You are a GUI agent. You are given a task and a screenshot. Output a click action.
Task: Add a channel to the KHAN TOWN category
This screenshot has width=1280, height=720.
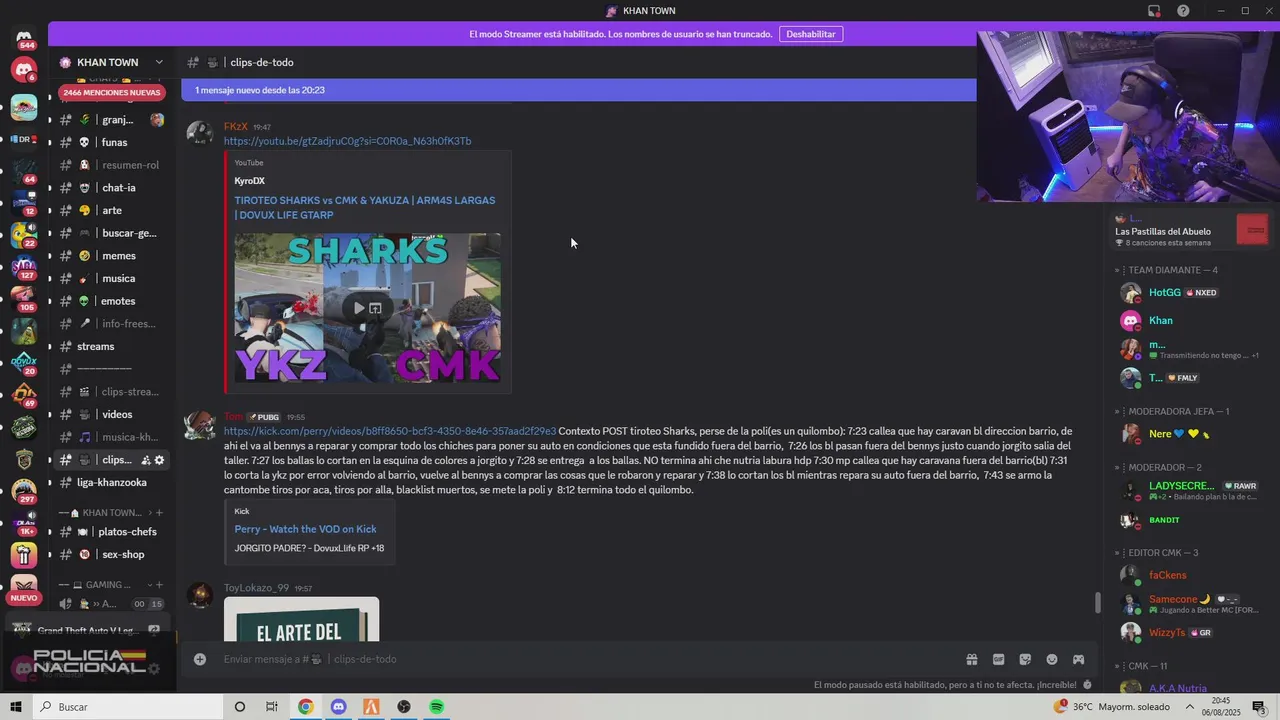[159, 513]
